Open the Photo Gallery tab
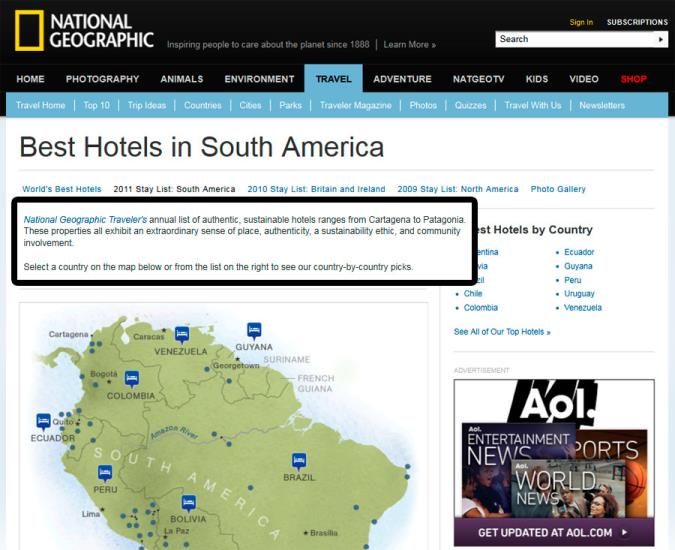Image resolution: width=675 pixels, height=550 pixels. click(558, 189)
